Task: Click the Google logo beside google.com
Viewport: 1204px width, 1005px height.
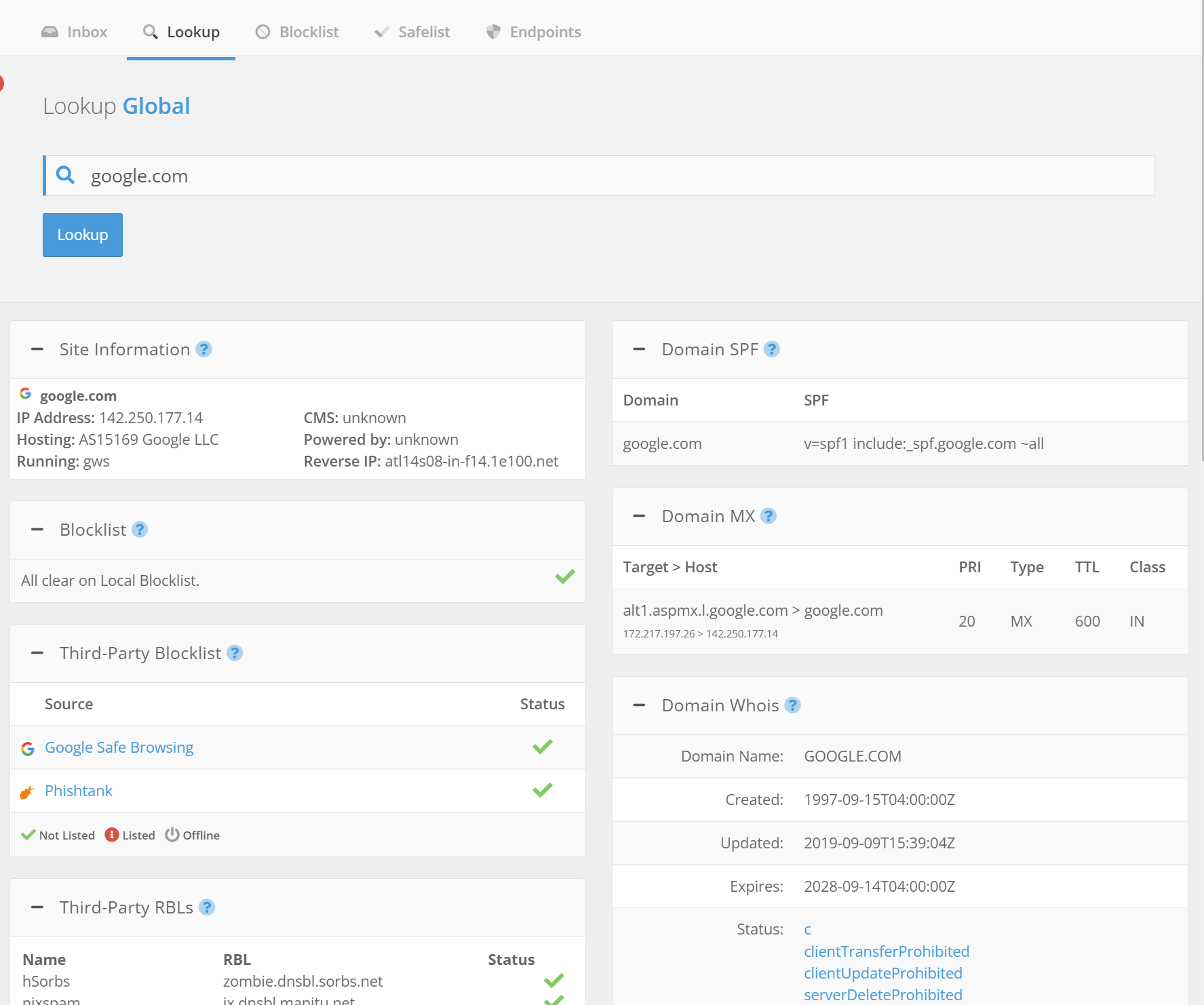Action: 26,393
